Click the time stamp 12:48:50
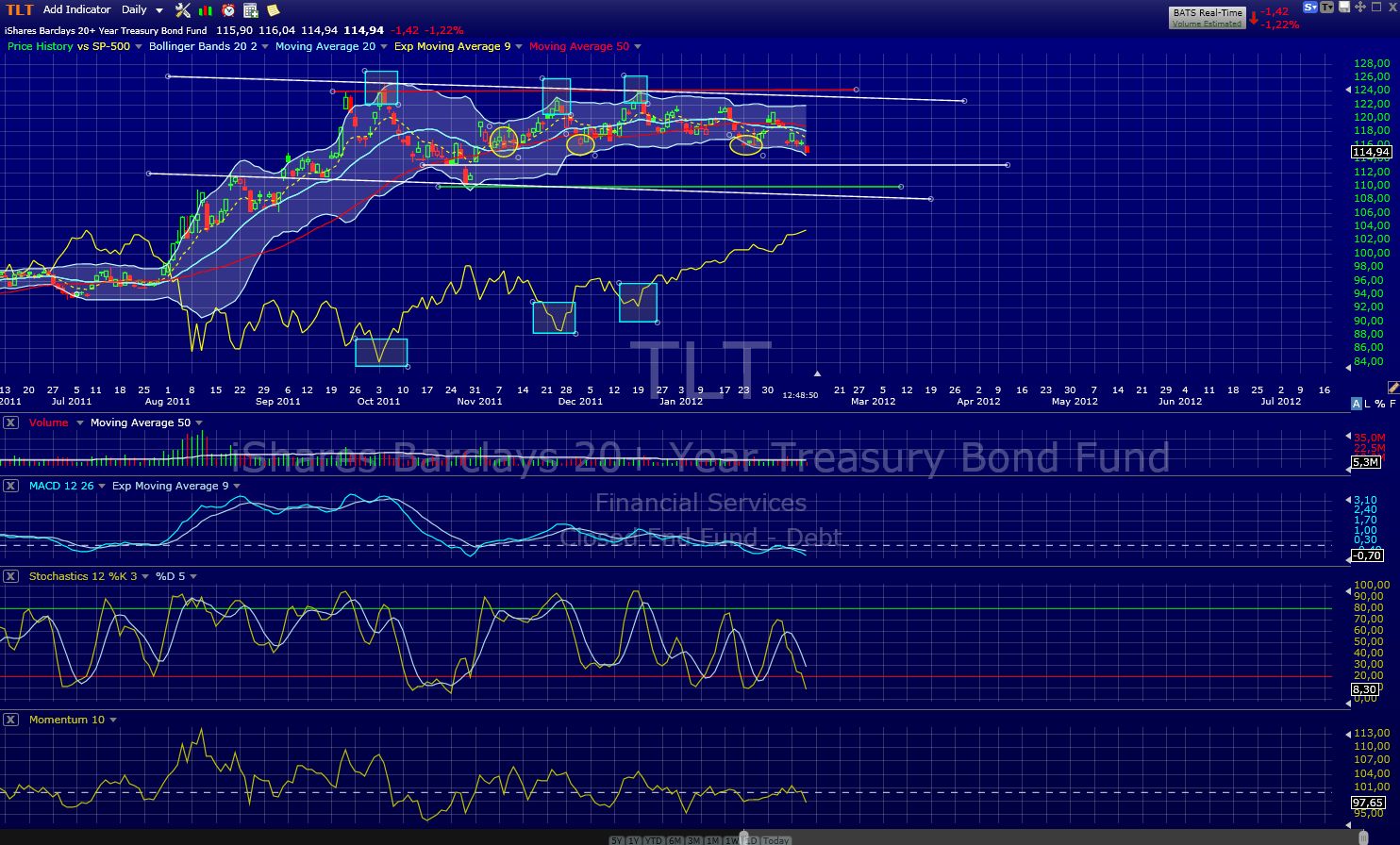 point(800,395)
